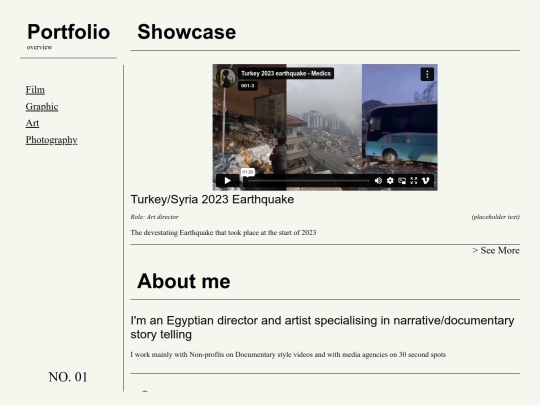This screenshot has height=405, width=540.
Task: Open the Photography link
Action: [51, 140]
